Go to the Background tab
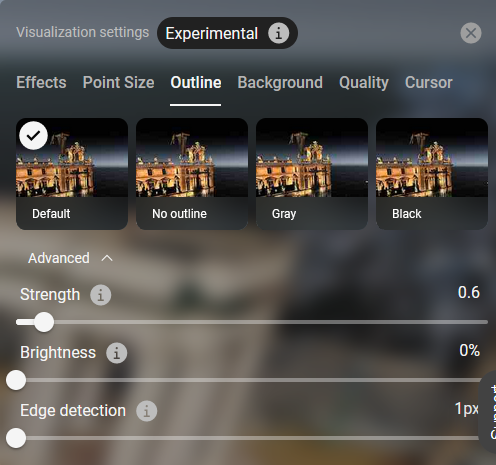 (x=280, y=82)
